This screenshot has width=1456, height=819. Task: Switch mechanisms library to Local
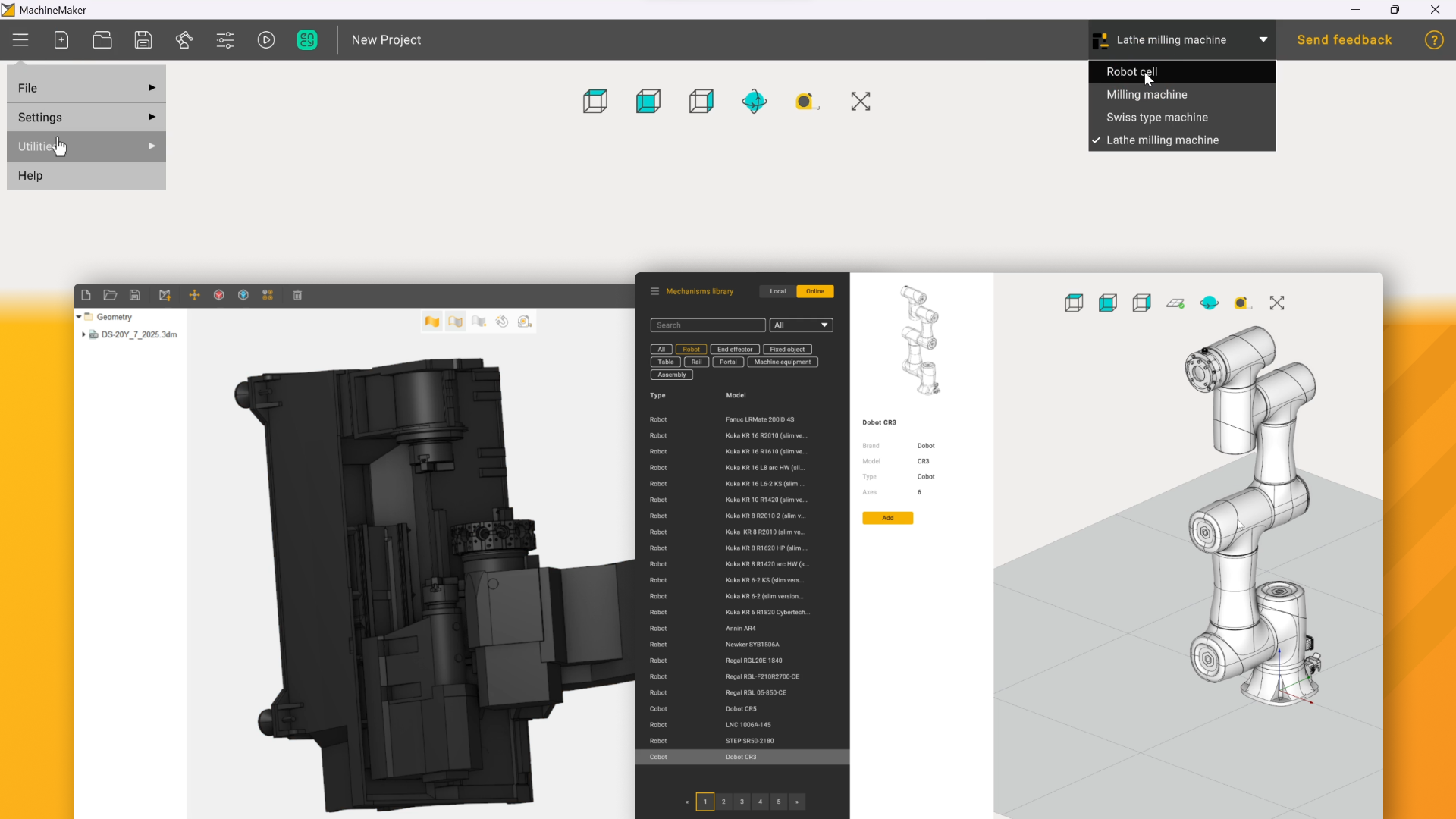pos(777,291)
